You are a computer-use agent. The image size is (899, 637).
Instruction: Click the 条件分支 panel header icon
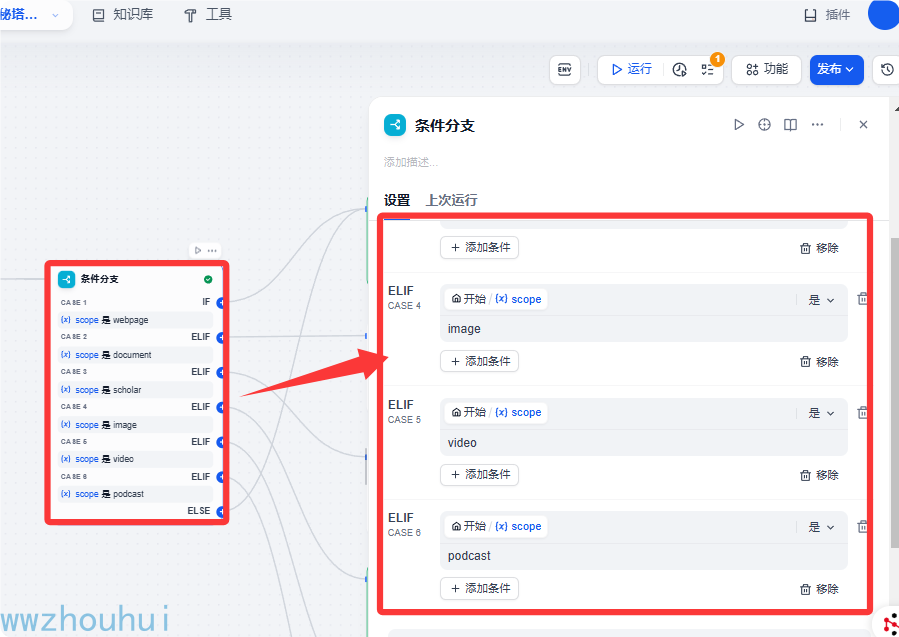pyautogui.click(x=395, y=125)
